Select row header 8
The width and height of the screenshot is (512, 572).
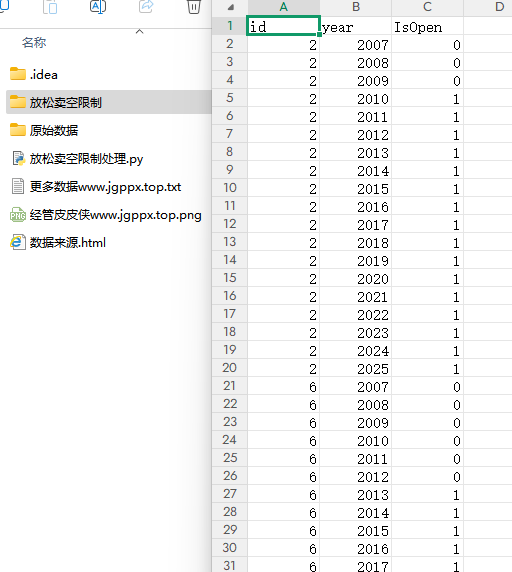pos(229,152)
